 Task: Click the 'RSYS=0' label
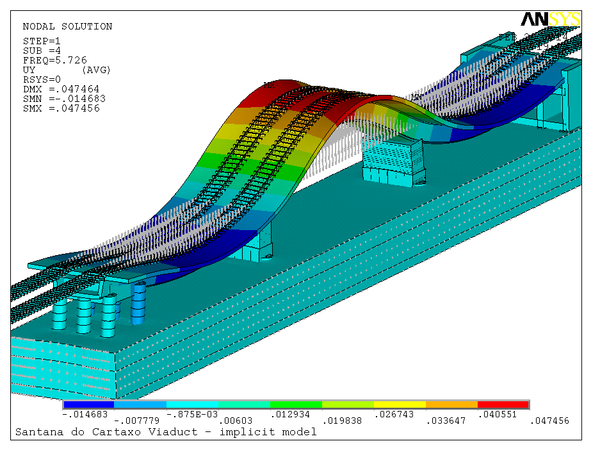41,80
